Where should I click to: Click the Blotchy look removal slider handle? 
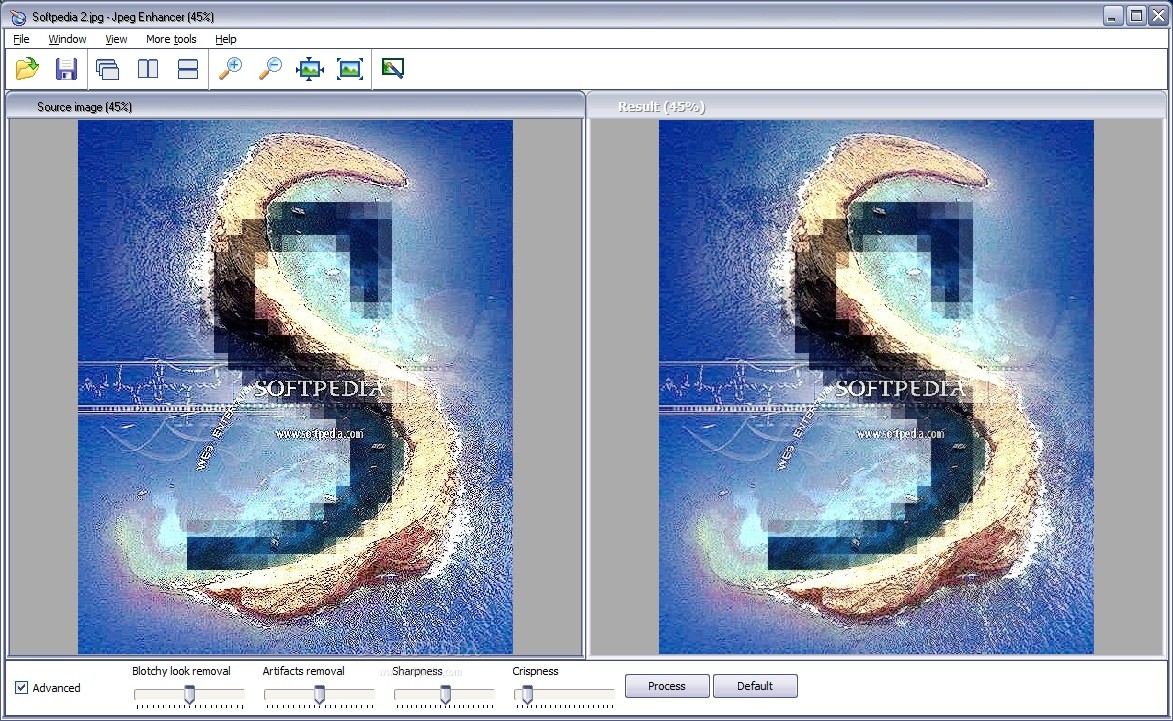click(x=189, y=695)
